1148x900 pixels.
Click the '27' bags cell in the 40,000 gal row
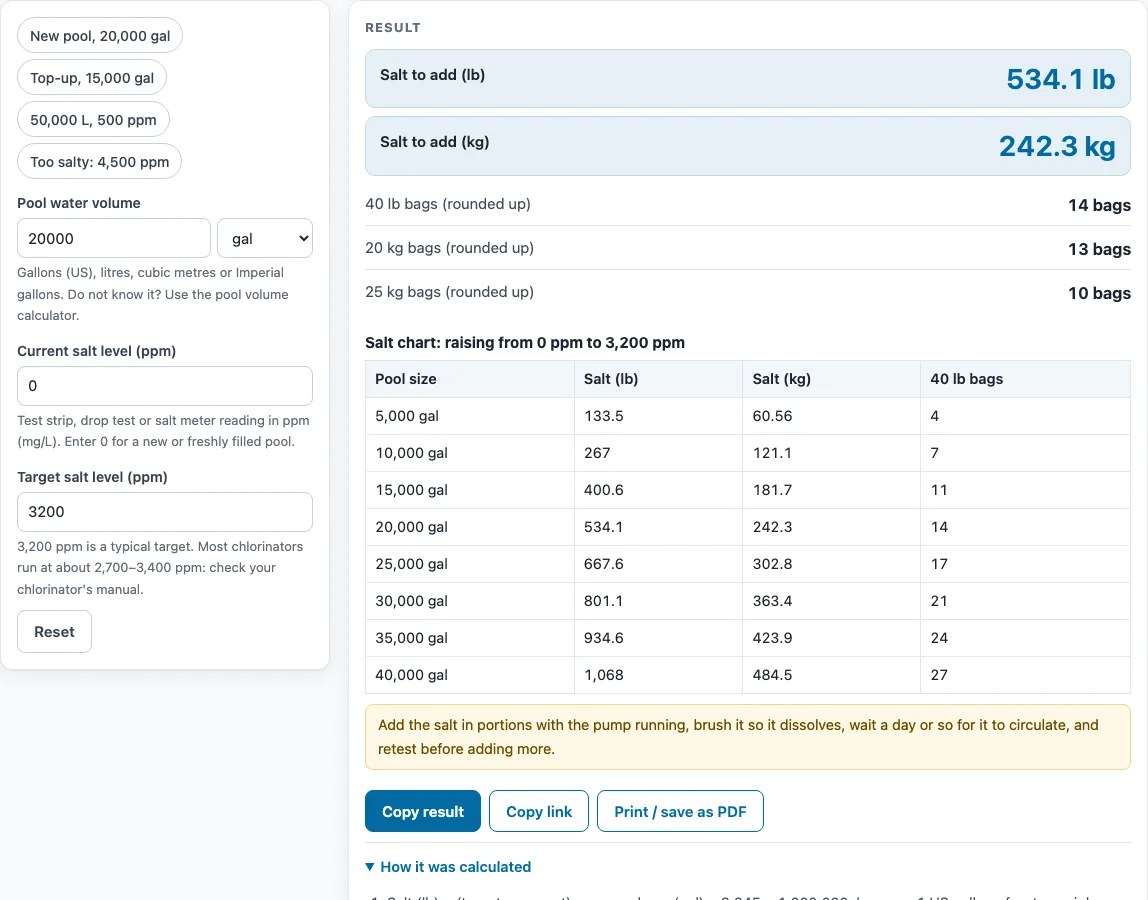point(1025,675)
